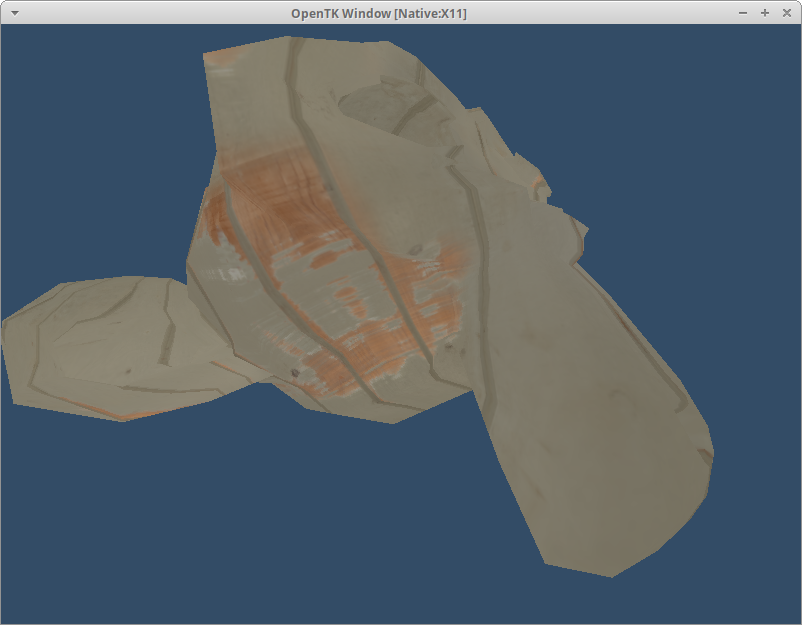Screen dimensions: 802x625
Task: Close the OpenTK Window
Action: [787, 13]
